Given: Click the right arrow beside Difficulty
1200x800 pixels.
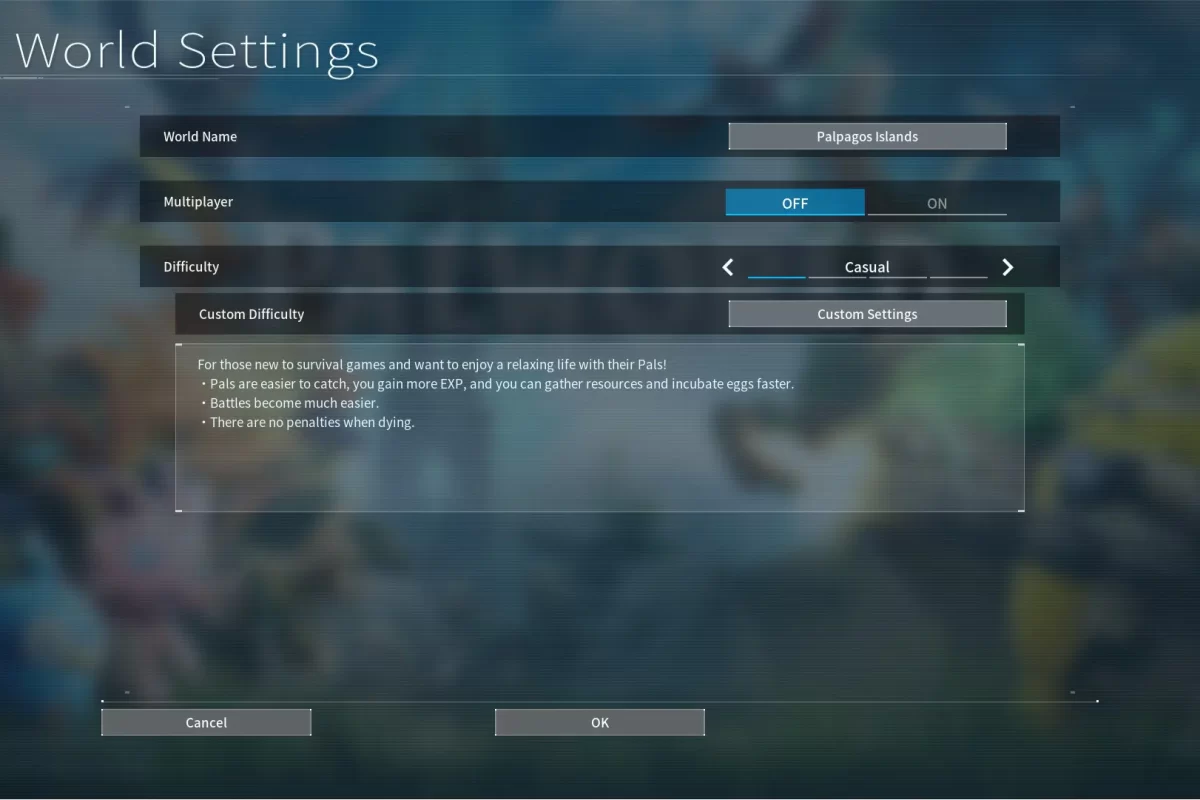Looking at the screenshot, I should click(x=1007, y=267).
